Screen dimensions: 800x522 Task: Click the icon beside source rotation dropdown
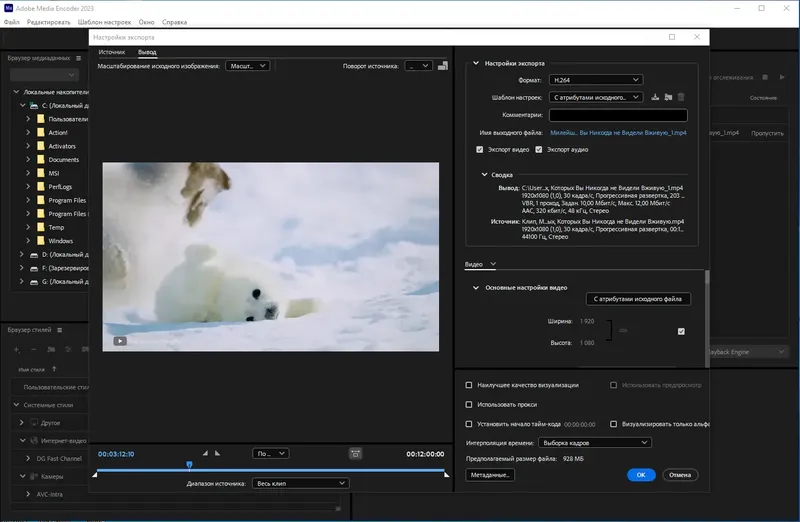[x=443, y=66]
